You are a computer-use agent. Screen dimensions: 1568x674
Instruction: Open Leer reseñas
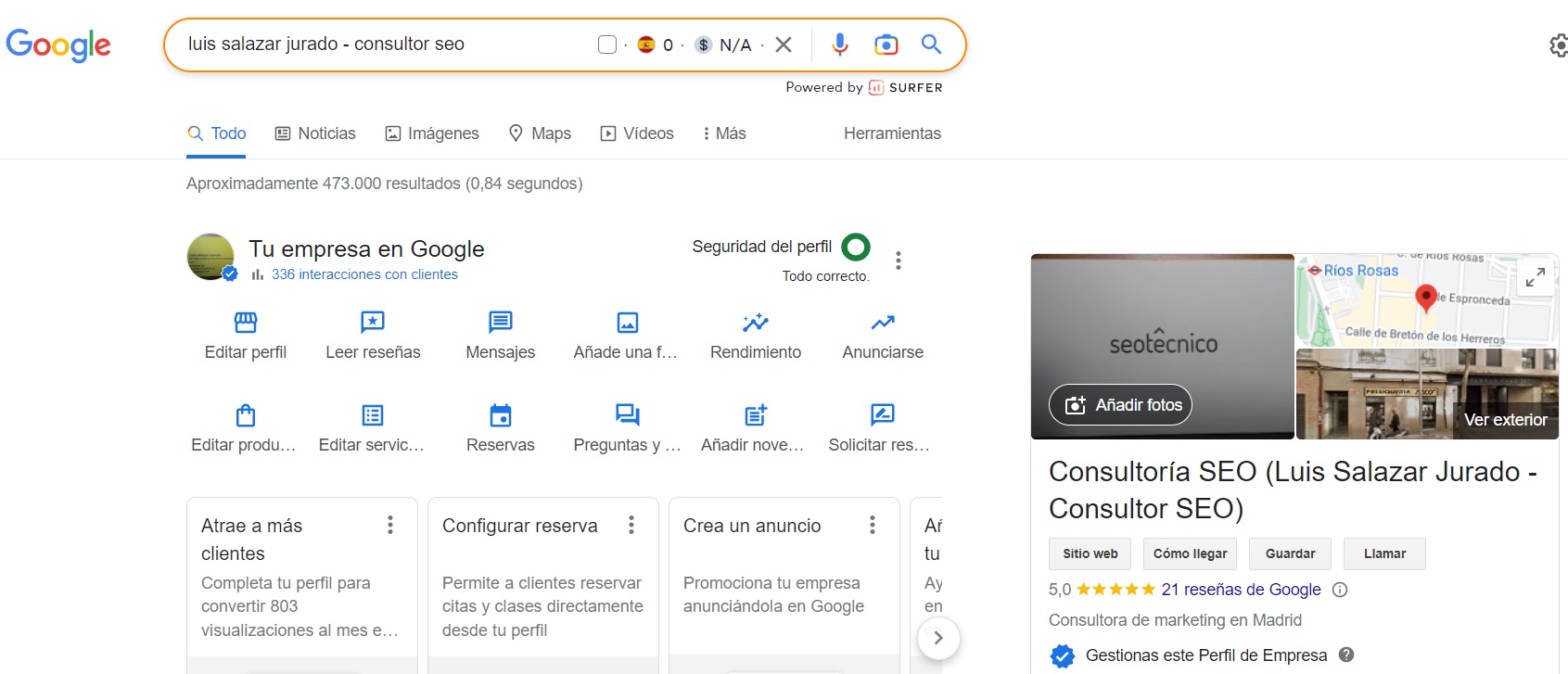373,336
